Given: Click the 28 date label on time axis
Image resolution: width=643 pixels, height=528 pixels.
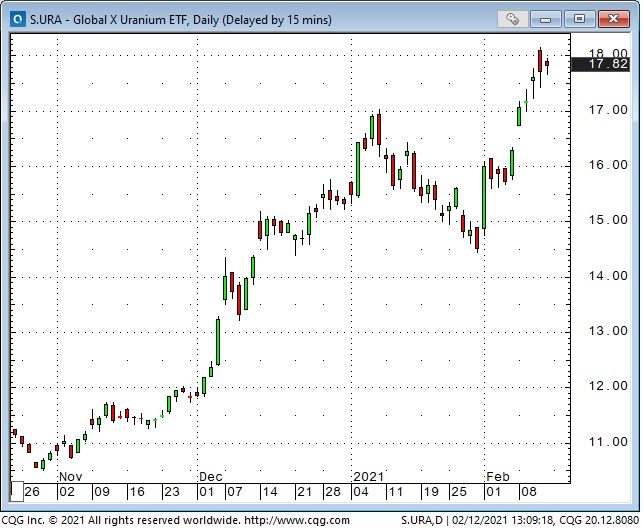Looking at the screenshot, I should pos(333,492).
